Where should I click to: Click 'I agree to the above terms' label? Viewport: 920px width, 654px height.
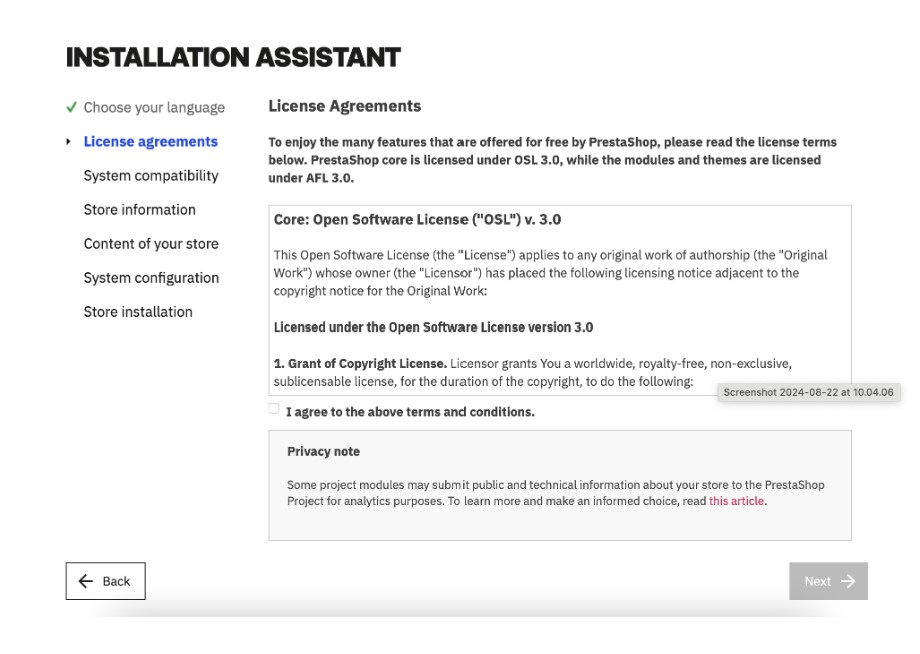pyautogui.click(x=410, y=412)
